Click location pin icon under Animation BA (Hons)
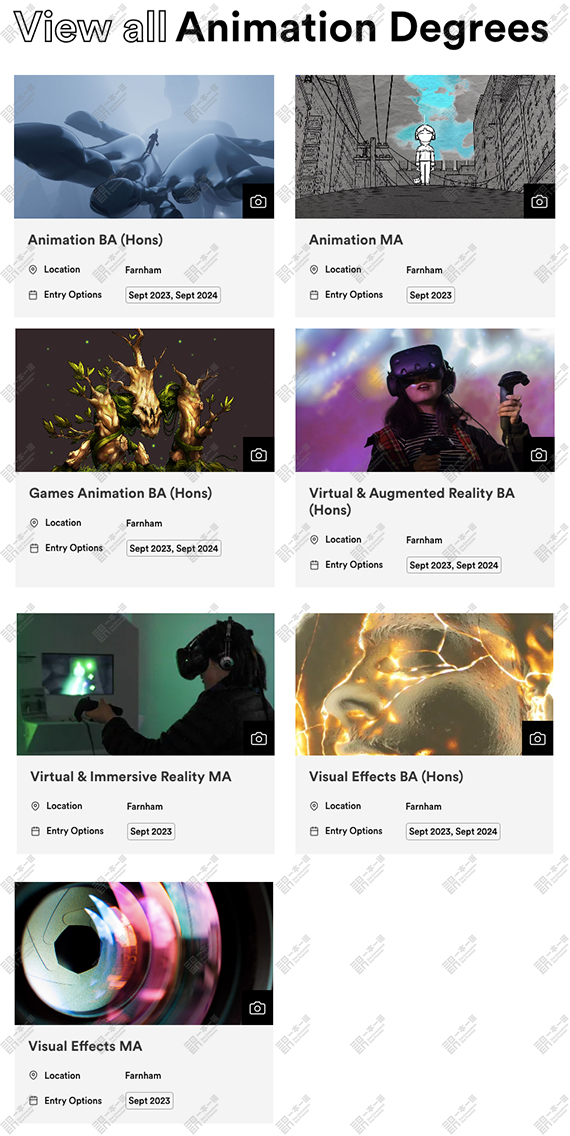The height and width of the screenshot is (1136, 570). 33,270
